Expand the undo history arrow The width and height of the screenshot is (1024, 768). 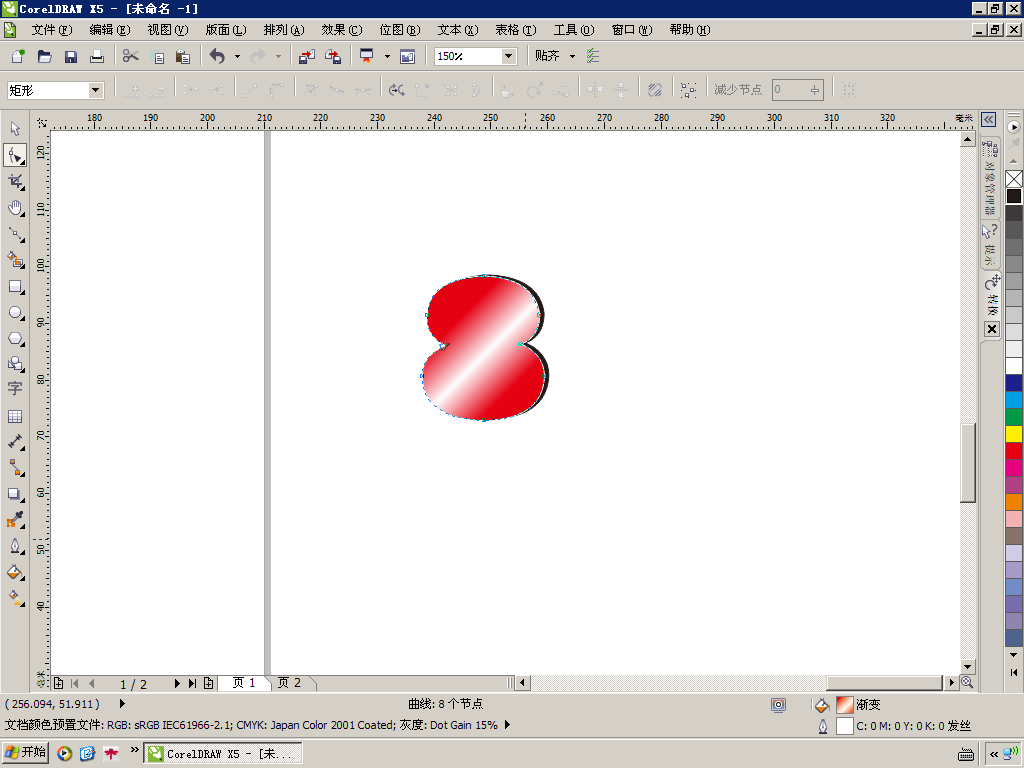(x=237, y=56)
